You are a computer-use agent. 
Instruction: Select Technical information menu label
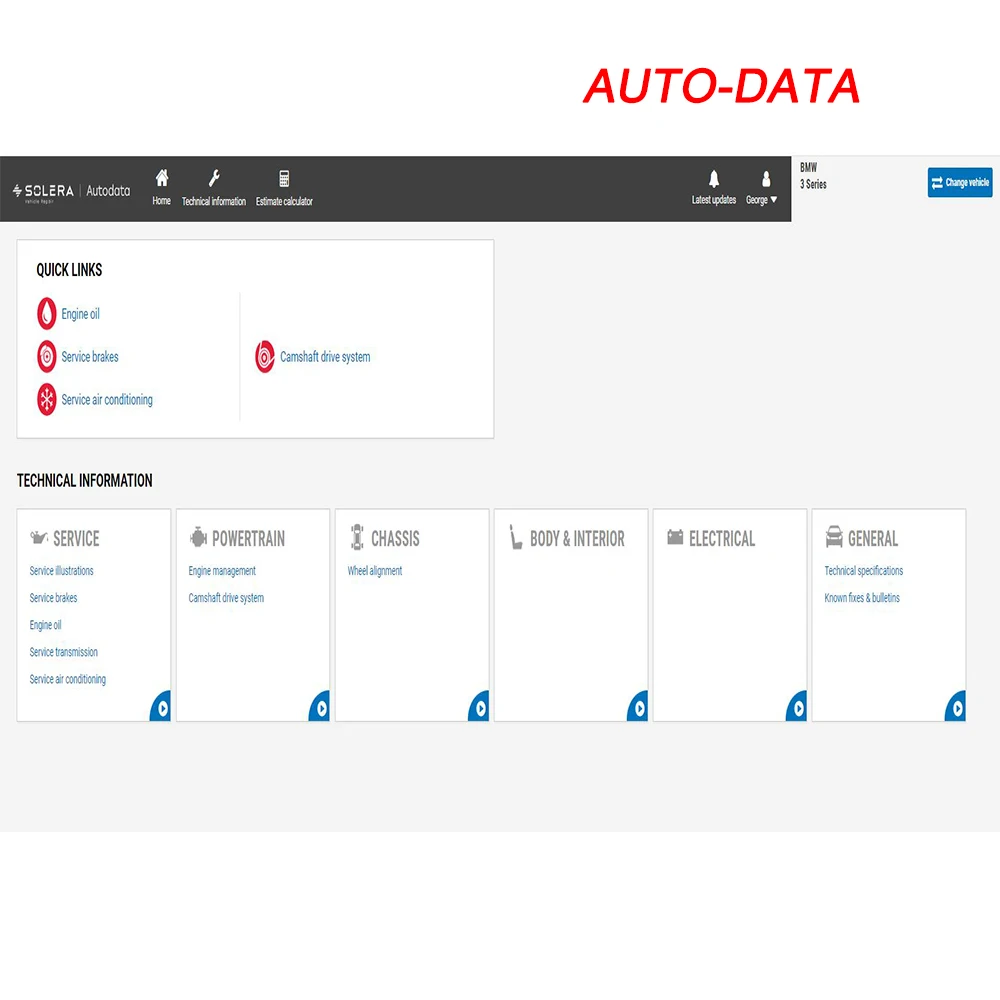point(214,201)
